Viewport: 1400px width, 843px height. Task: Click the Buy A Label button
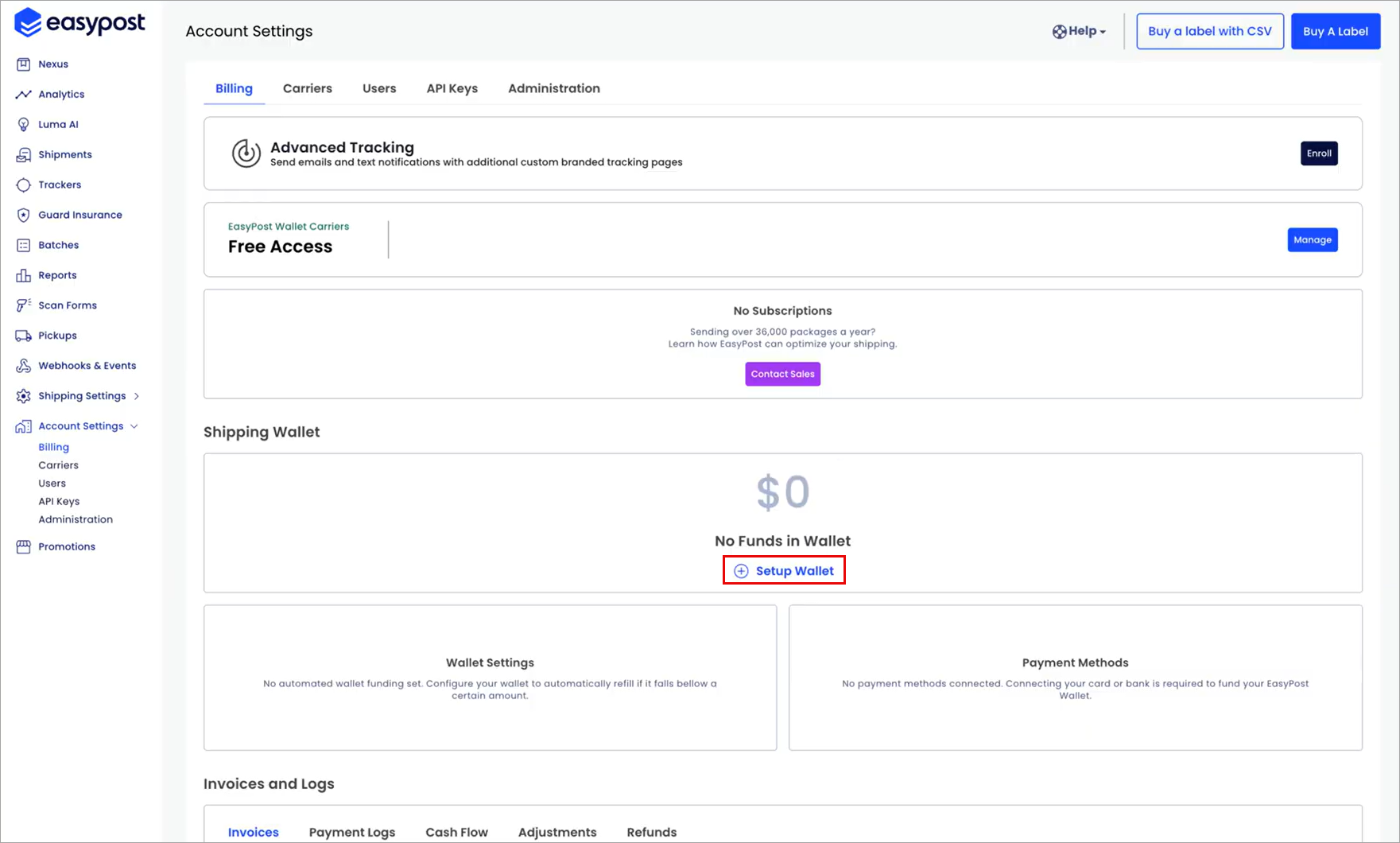1336,32
